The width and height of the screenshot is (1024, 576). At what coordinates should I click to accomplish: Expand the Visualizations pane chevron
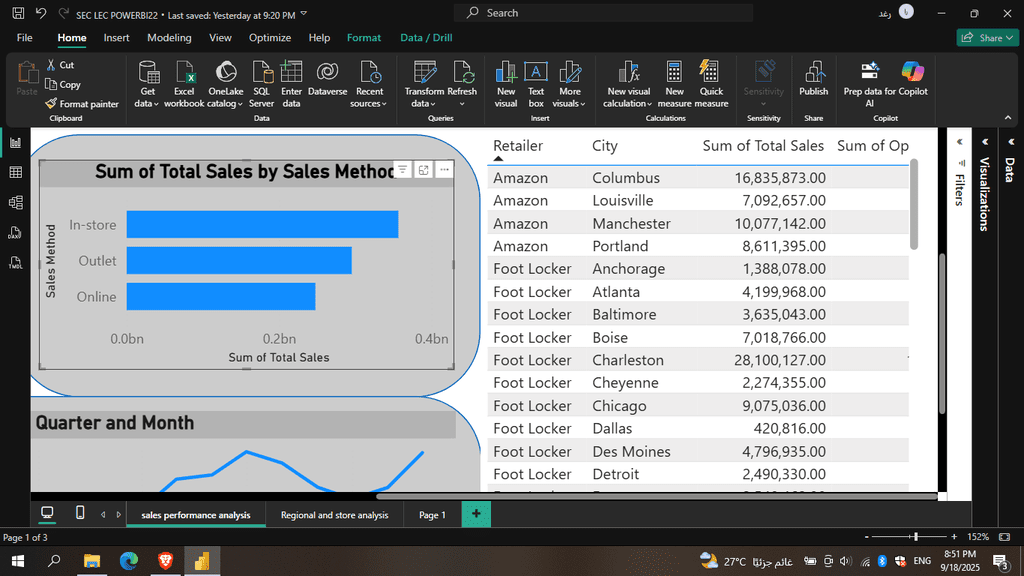click(984, 143)
